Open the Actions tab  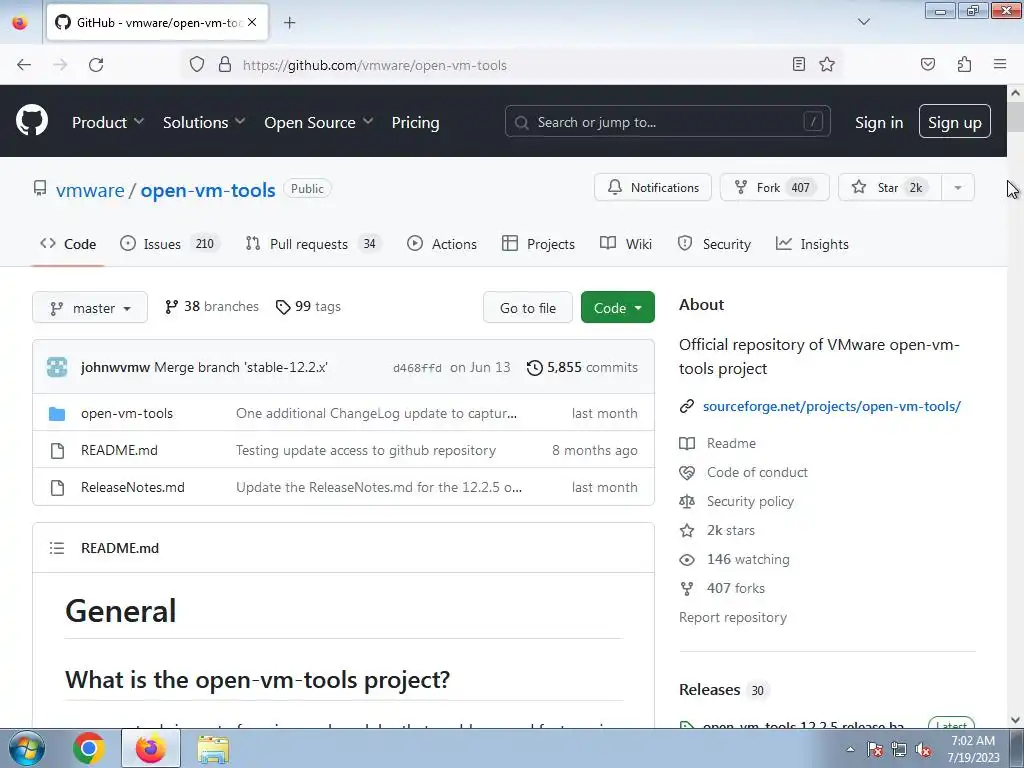tap(441, 244)
